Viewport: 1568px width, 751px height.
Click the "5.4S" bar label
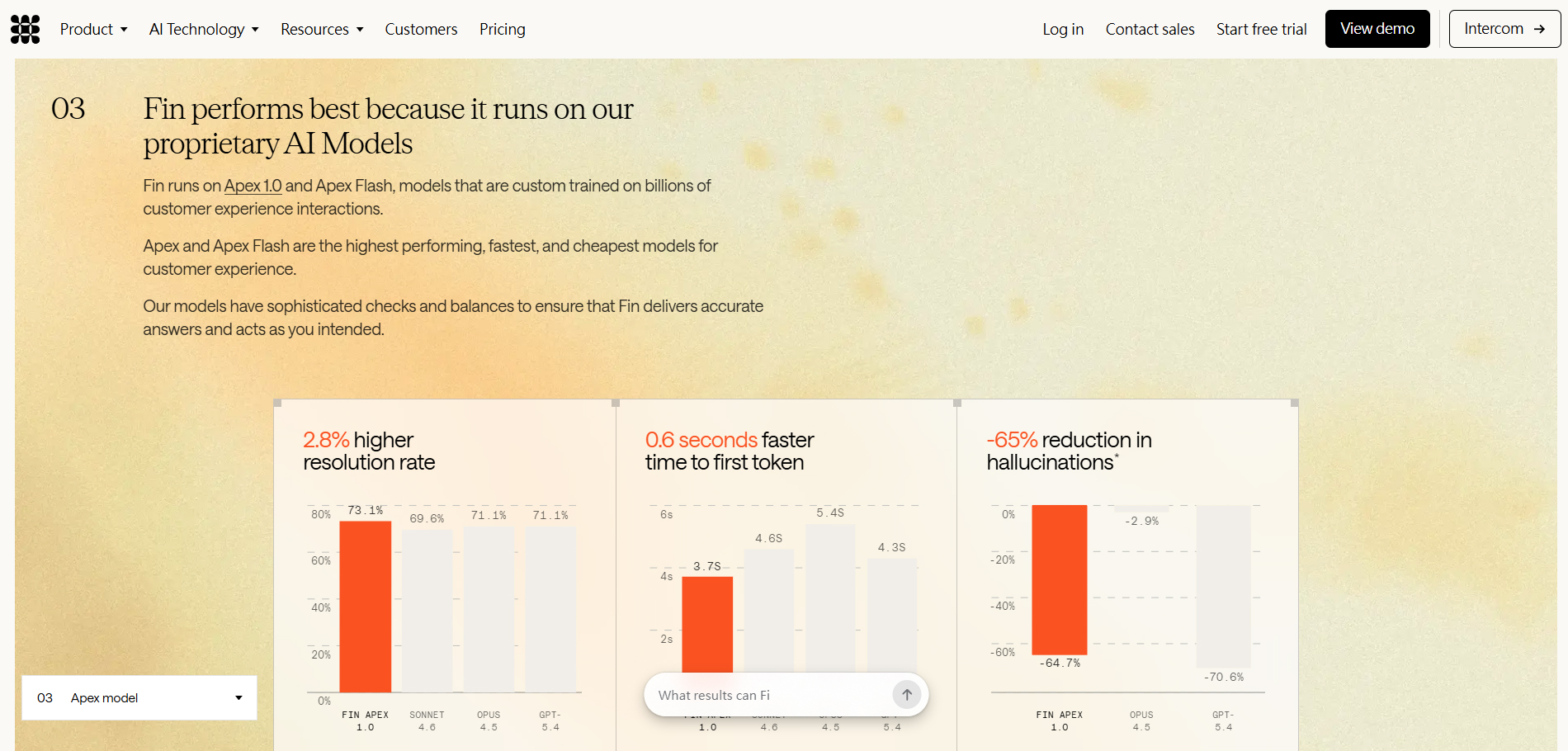(x=830, y=512)
